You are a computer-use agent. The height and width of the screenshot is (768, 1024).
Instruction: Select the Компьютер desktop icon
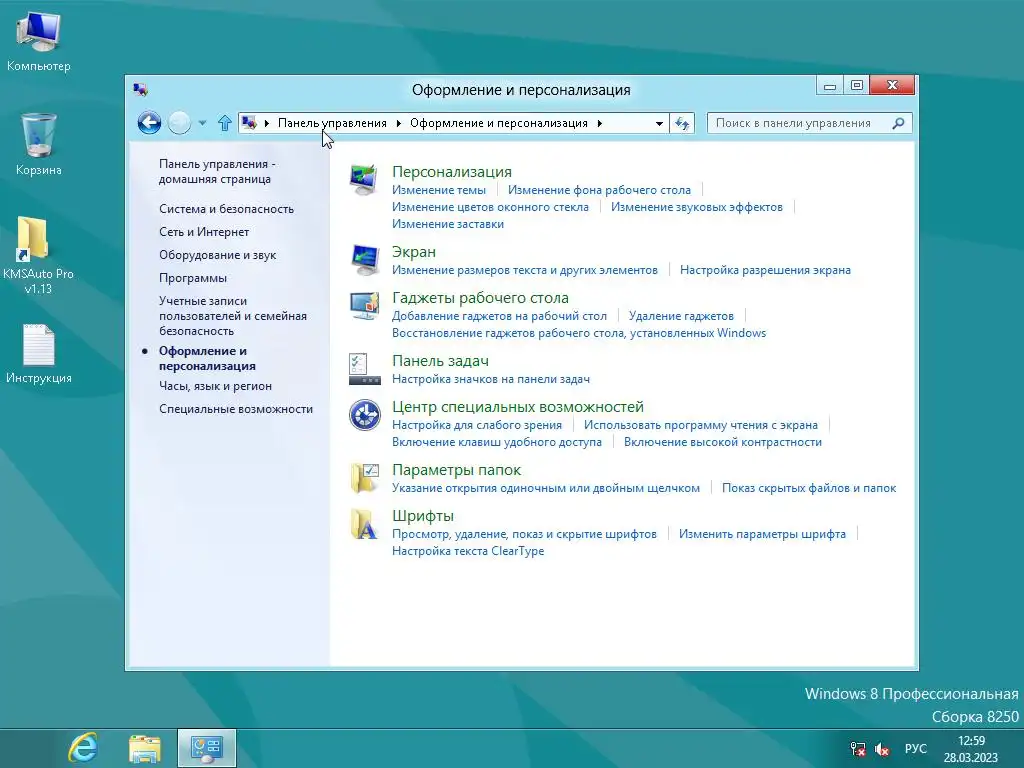[x=39, y=42]
